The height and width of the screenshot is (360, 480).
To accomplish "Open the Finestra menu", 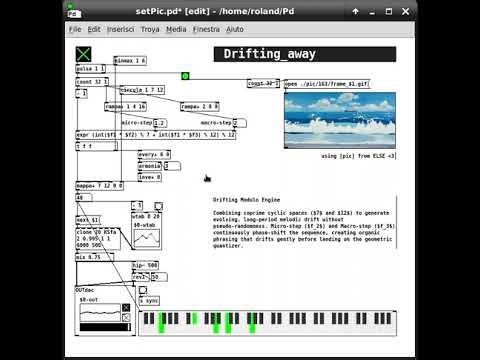I will tap(206, 29).
